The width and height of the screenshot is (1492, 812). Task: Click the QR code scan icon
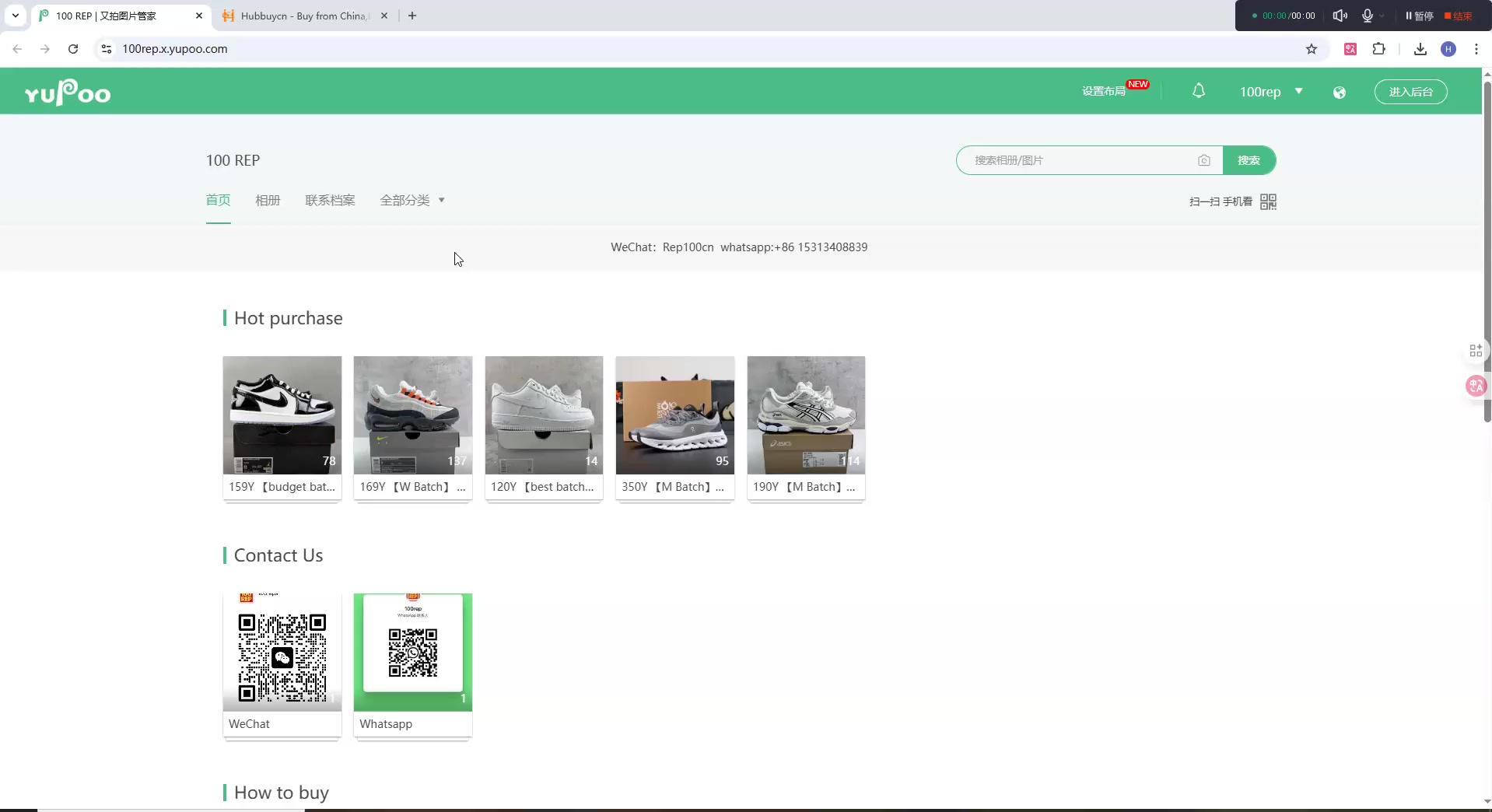(x=1268, y=201)
